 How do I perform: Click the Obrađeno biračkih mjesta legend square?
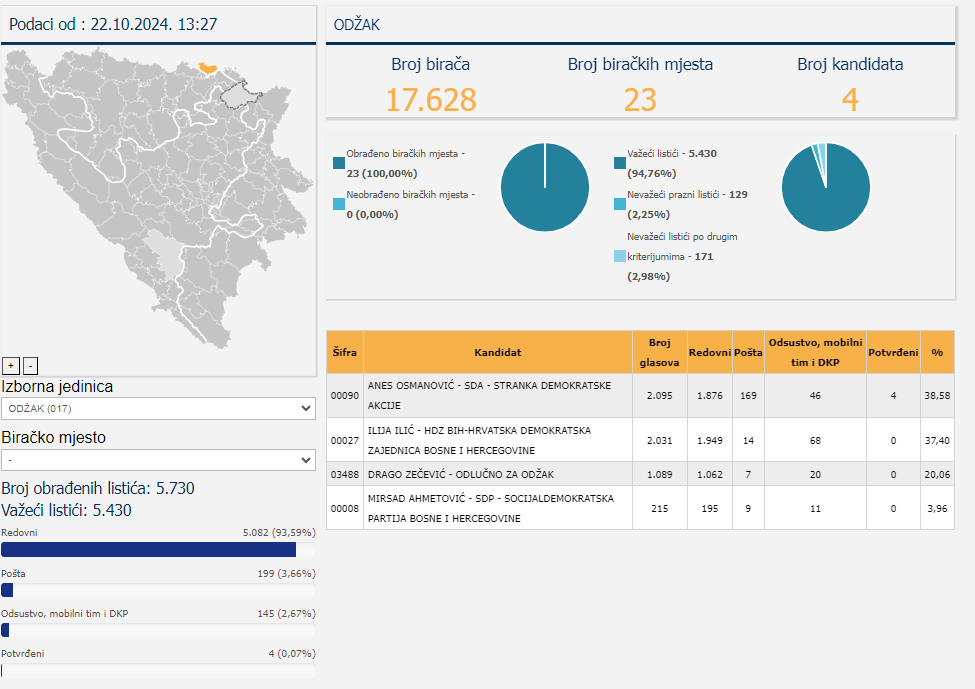pos(339,160)
